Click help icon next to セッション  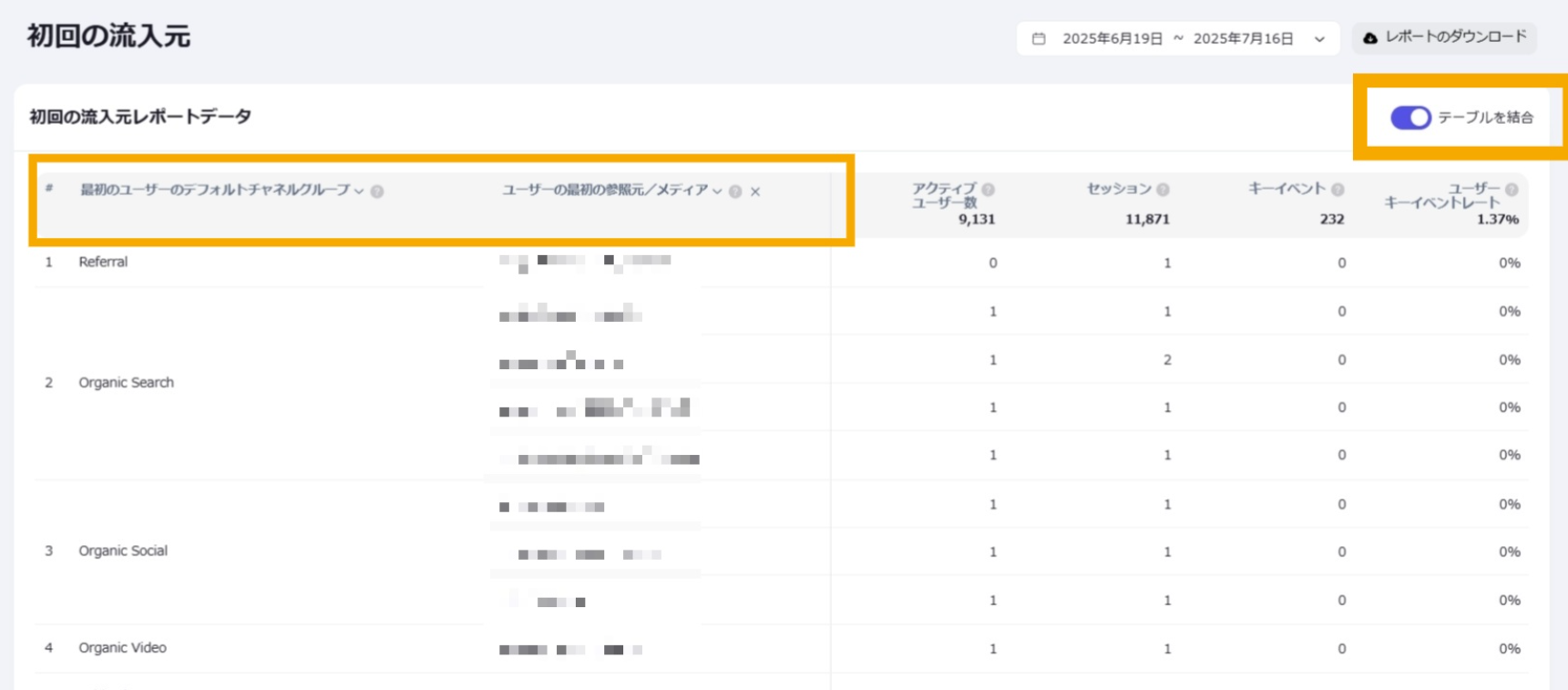point(1163,190)
